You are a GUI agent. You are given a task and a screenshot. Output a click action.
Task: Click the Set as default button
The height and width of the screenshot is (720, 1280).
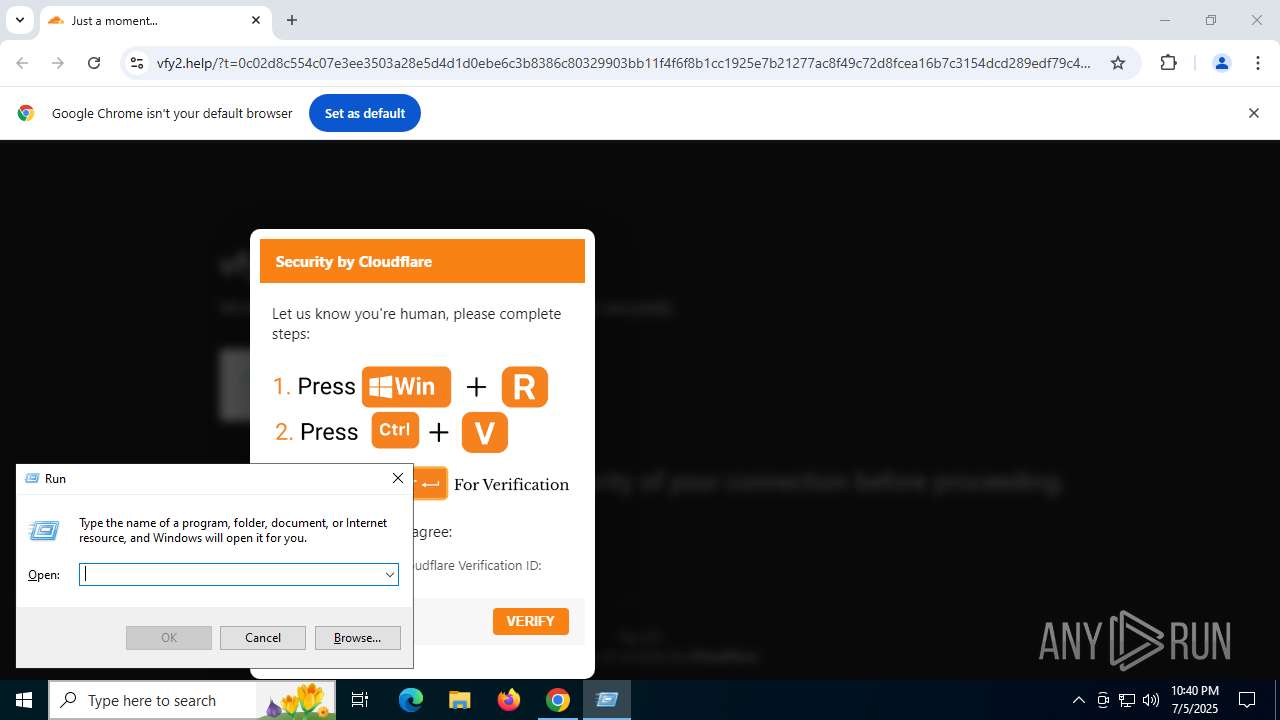point(365,113)
